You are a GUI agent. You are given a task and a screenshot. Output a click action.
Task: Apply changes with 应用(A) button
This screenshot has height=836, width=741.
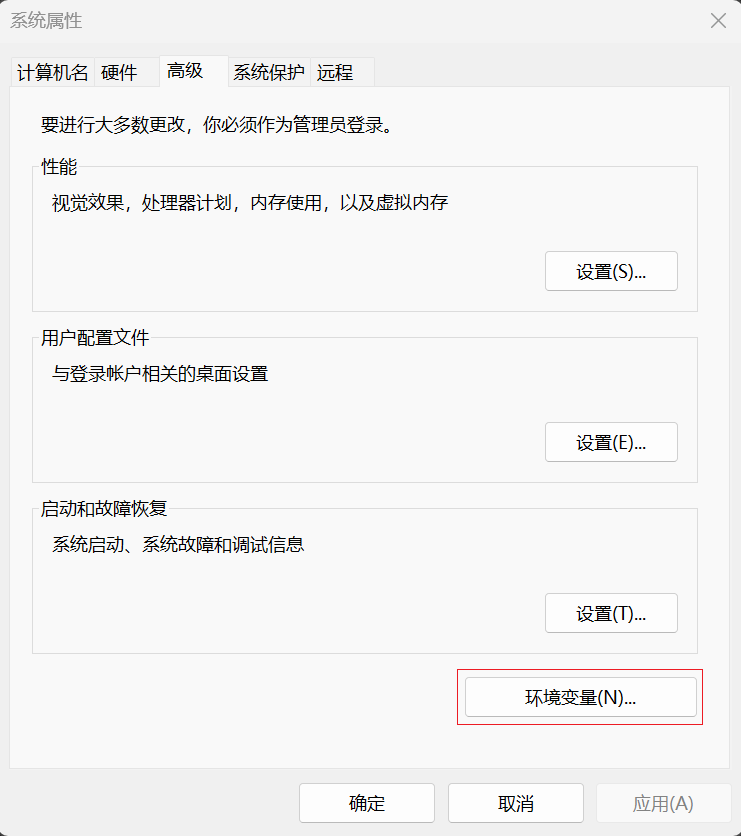coord(662,802)
